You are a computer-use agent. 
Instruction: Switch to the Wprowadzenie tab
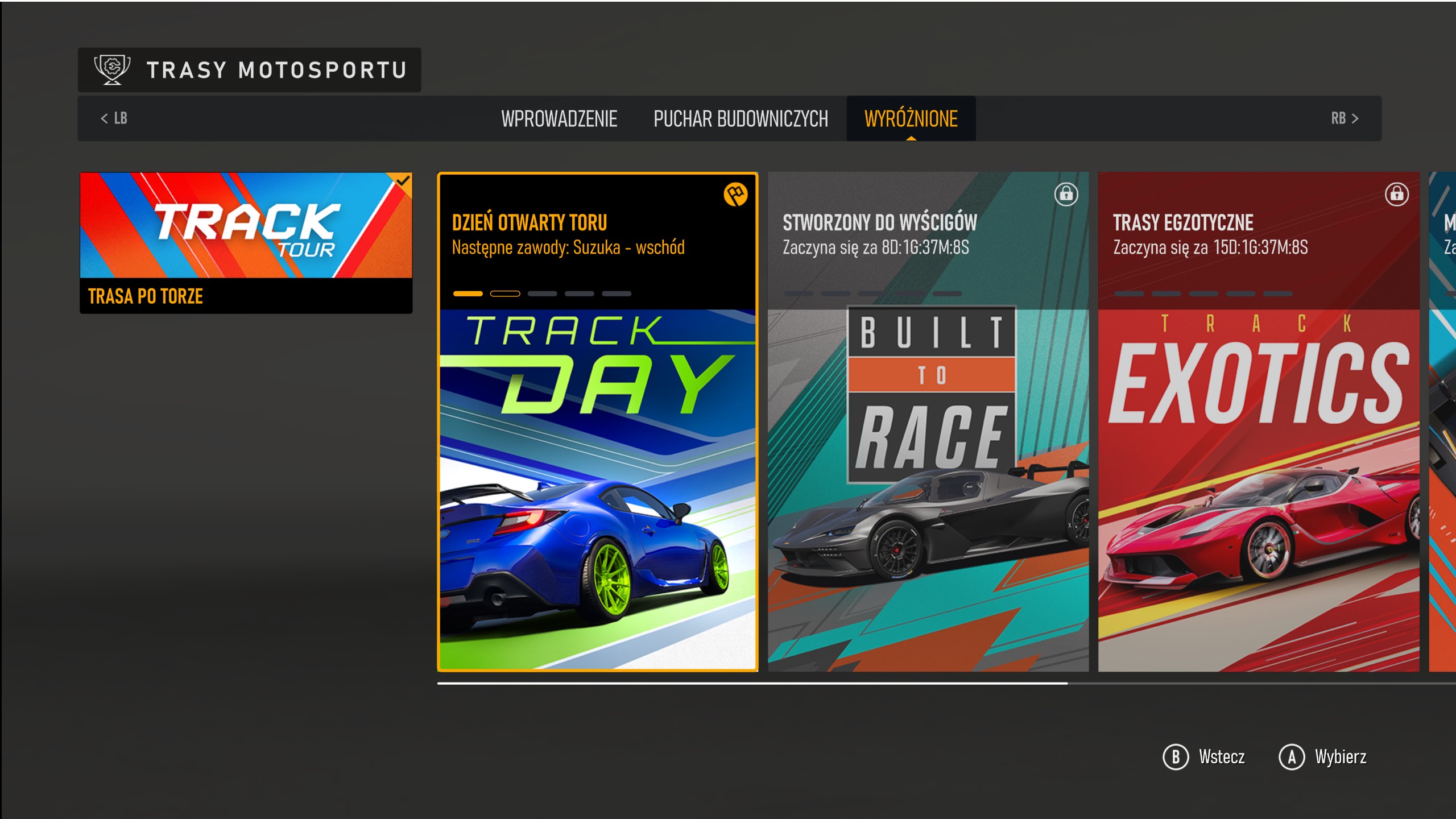tap(559, 119)
